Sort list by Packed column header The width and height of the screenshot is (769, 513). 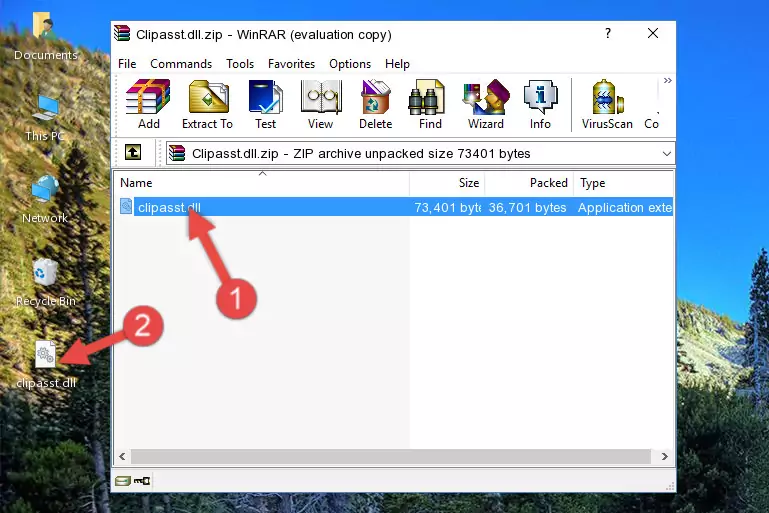coord(529,183)
